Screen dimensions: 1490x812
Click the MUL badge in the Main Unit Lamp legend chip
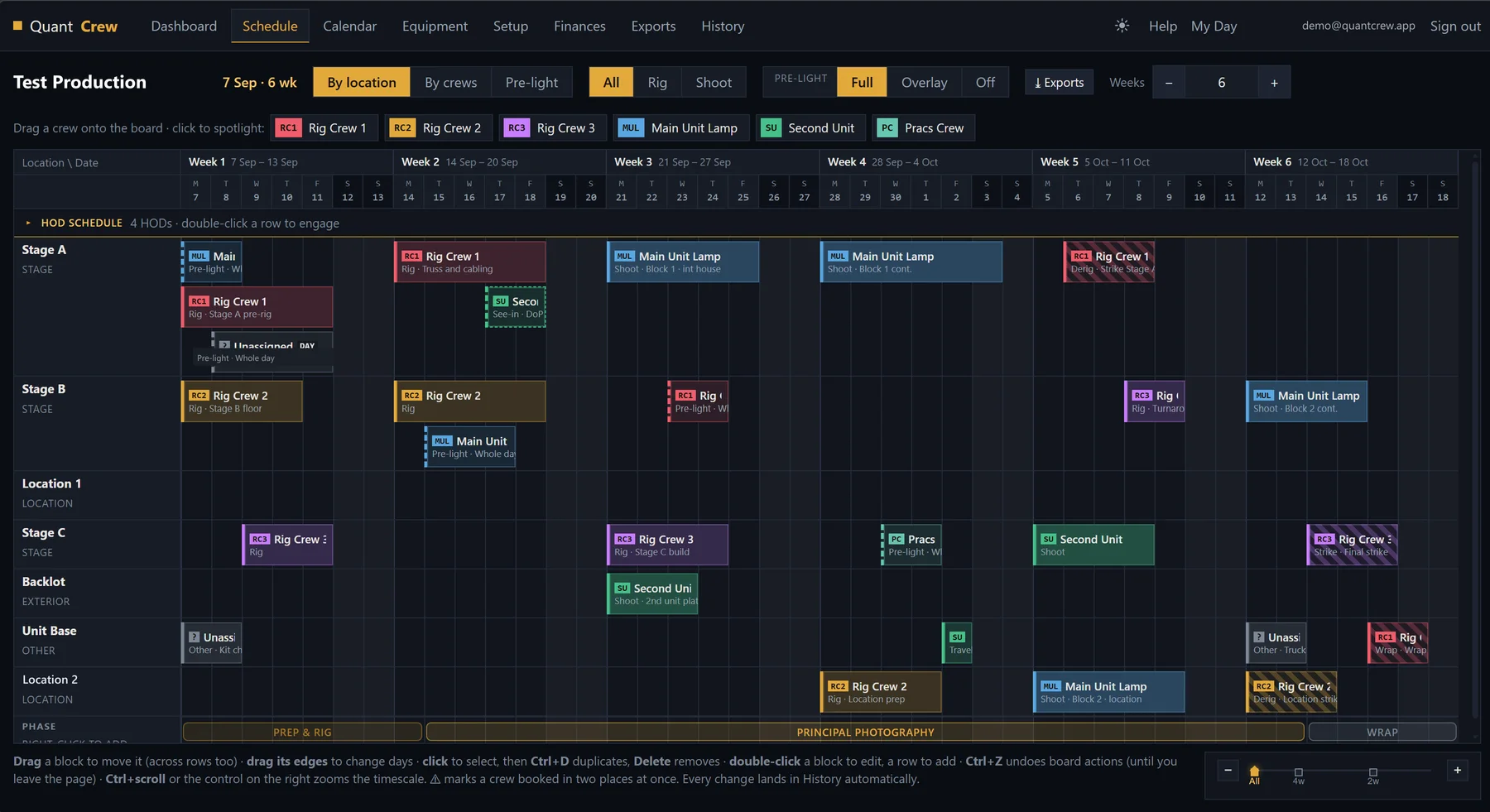pyautogui.click(x=631, y=127)
